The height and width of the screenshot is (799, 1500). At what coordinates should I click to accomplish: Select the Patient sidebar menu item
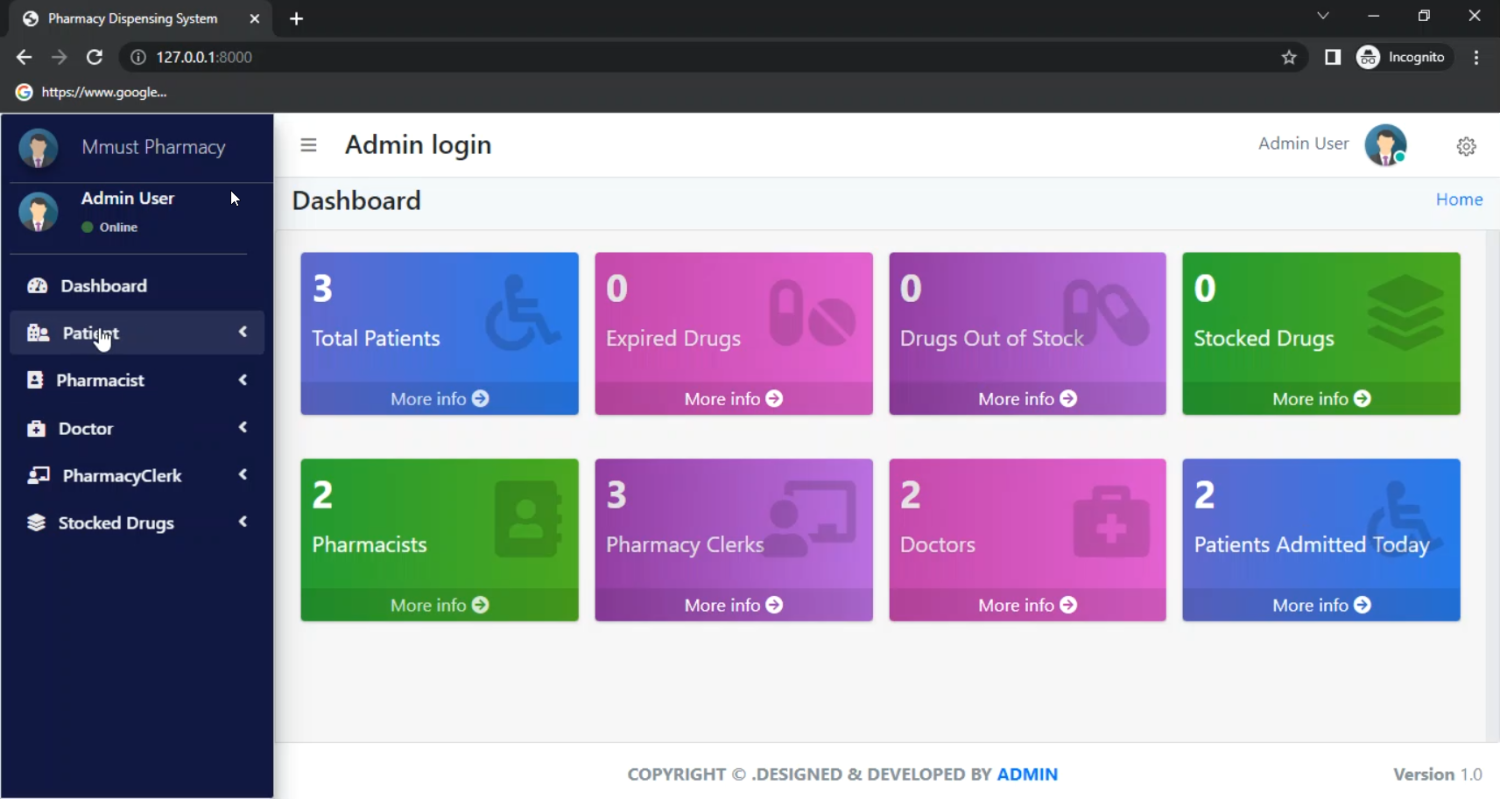point(137,333)
